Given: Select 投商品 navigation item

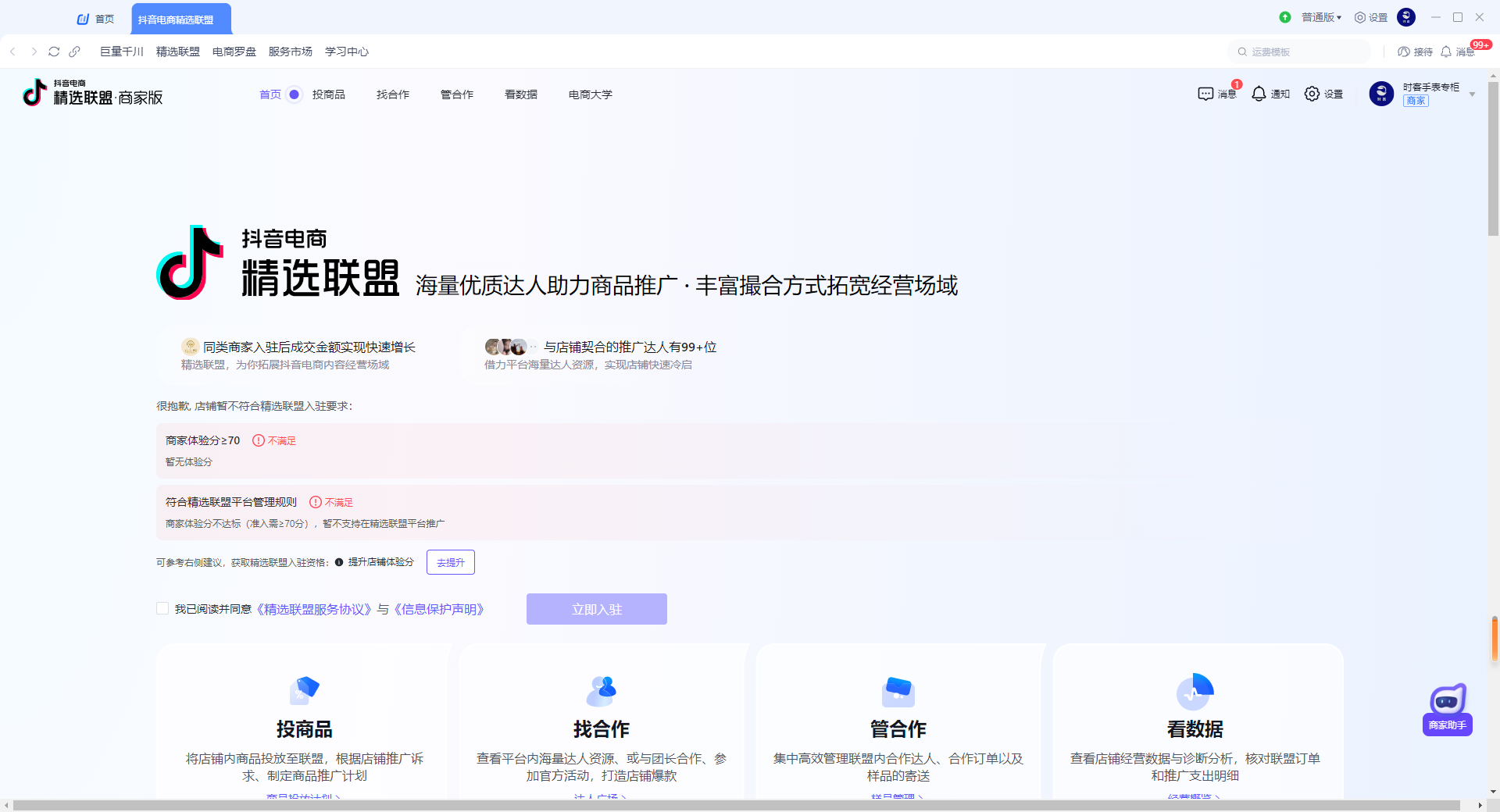Looking at the screenshot, I should click(329, 94).
